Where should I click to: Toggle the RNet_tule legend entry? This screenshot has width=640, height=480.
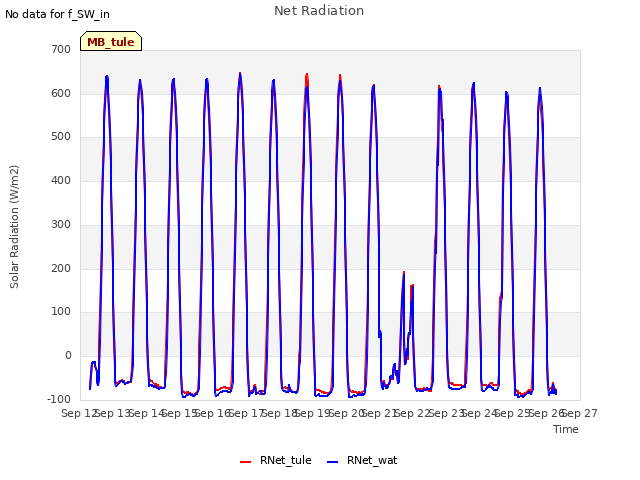tap(276, 460)
